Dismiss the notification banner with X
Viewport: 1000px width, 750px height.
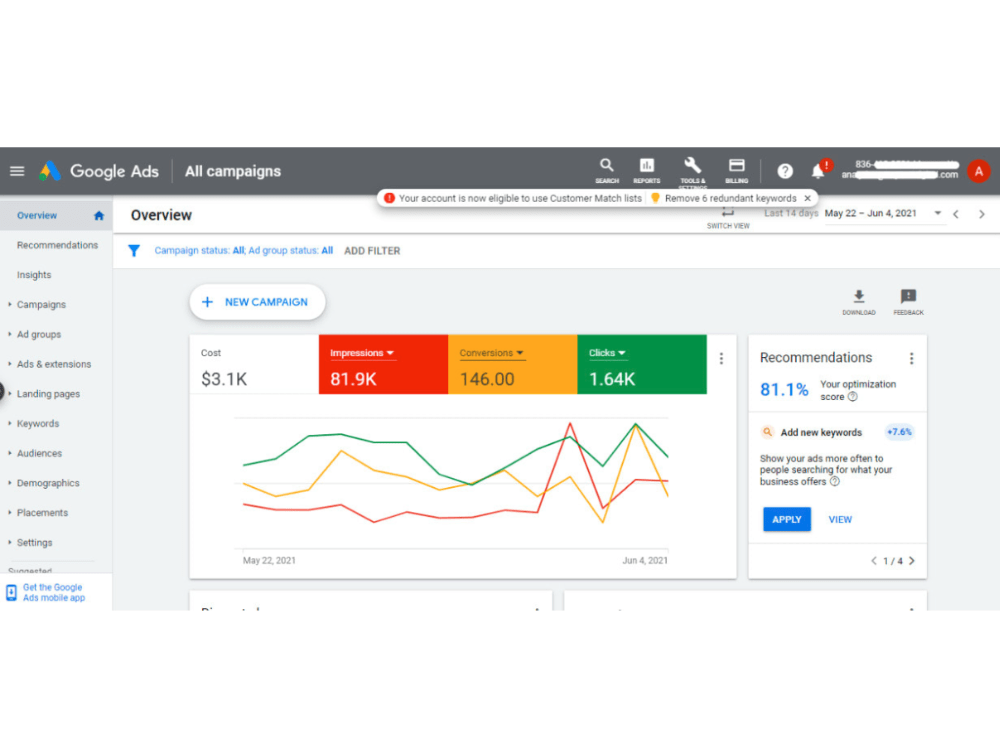pyautogui.click(x=807, y=198)
